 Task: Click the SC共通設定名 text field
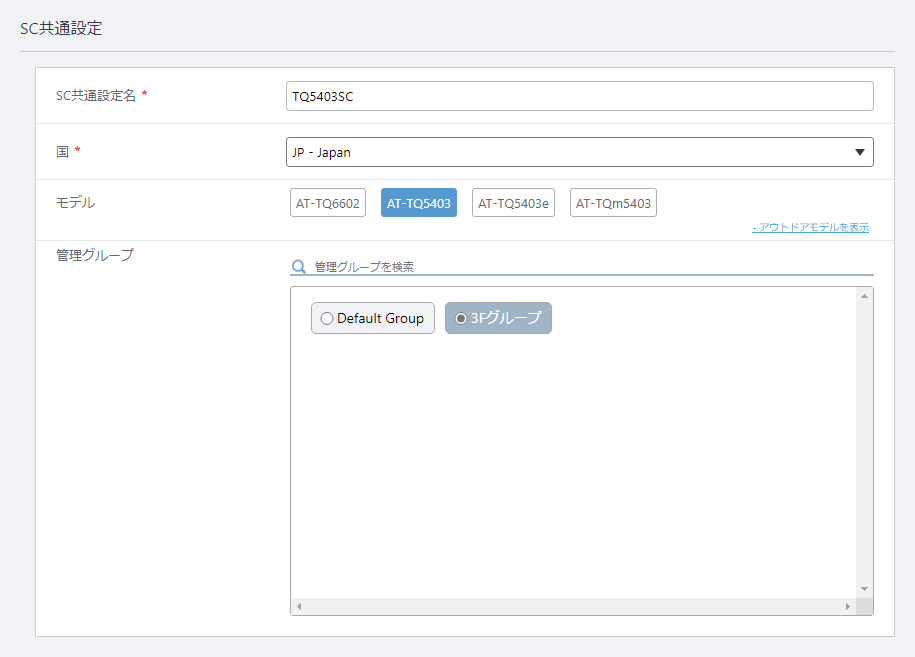(579, 96)
